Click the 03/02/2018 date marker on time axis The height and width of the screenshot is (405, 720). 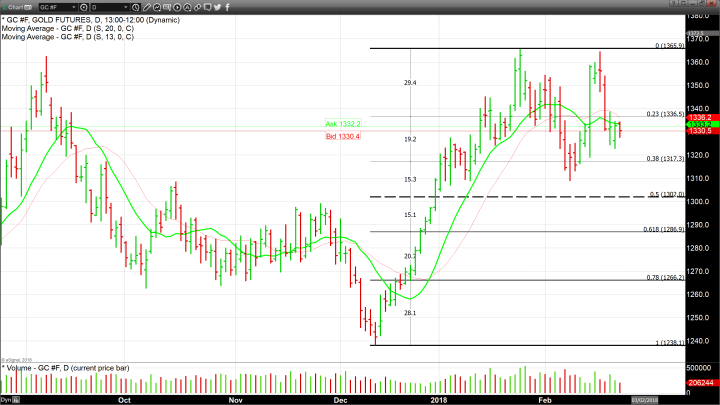point(643,400)
